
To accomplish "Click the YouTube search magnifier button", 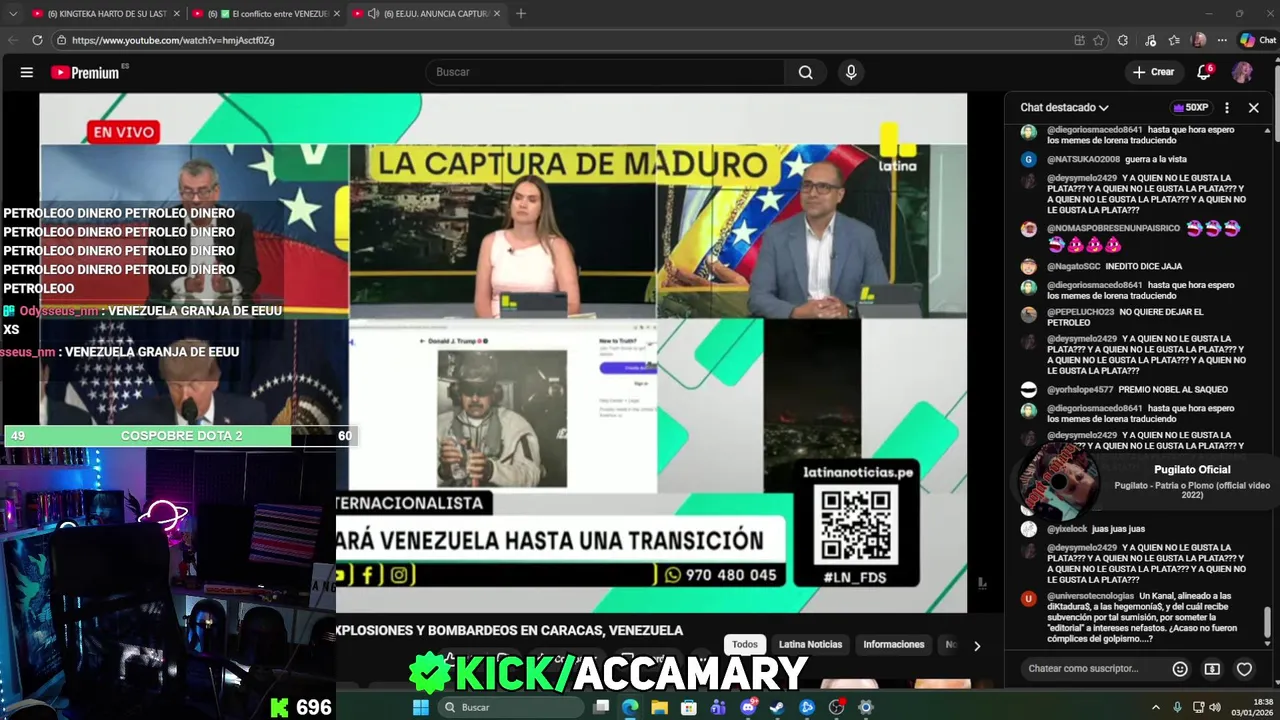I will point(805,72).
